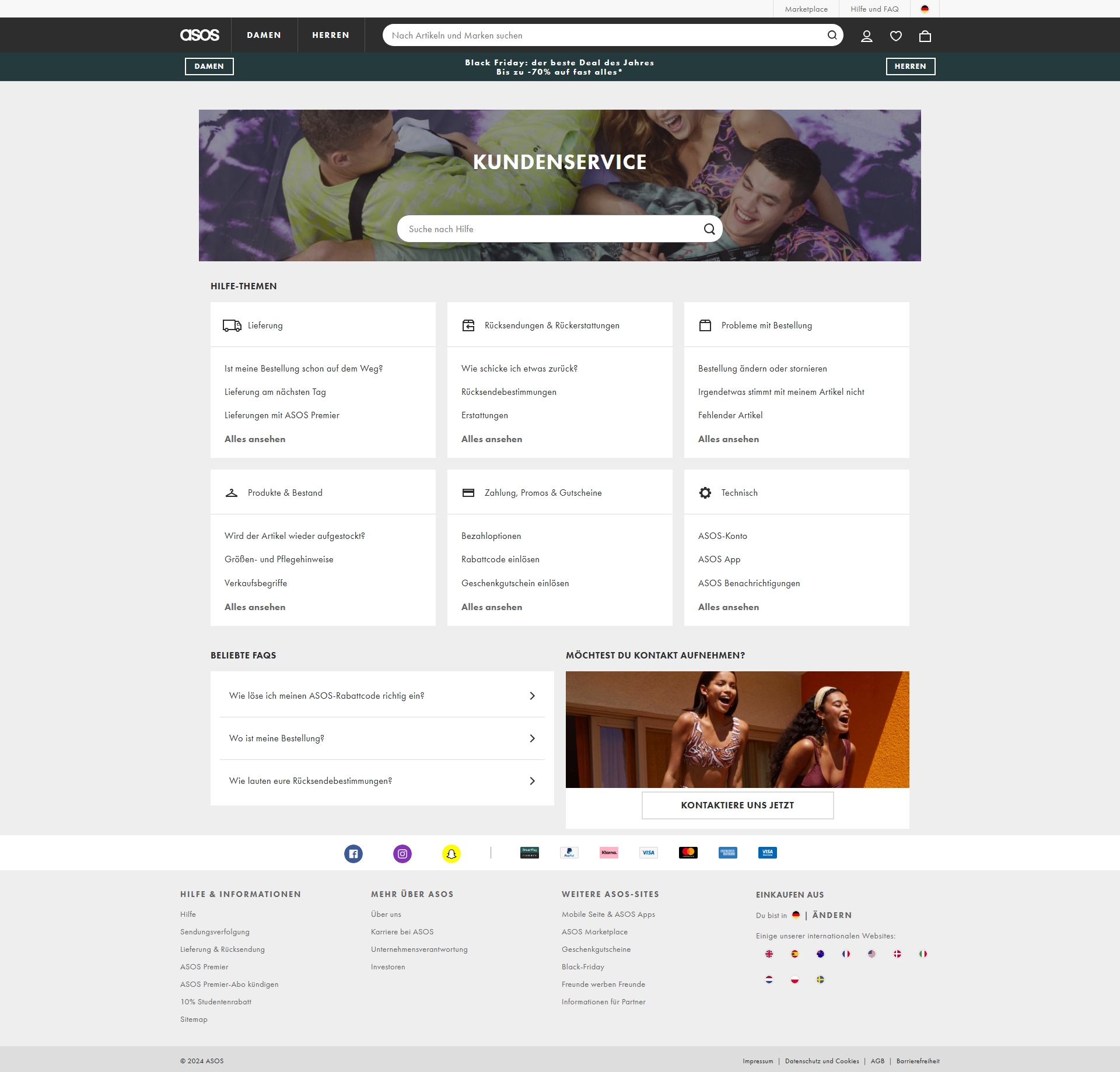Click the PayPal payment icon
Viewport: 1120px width, 1072px height.
point(569,853)
